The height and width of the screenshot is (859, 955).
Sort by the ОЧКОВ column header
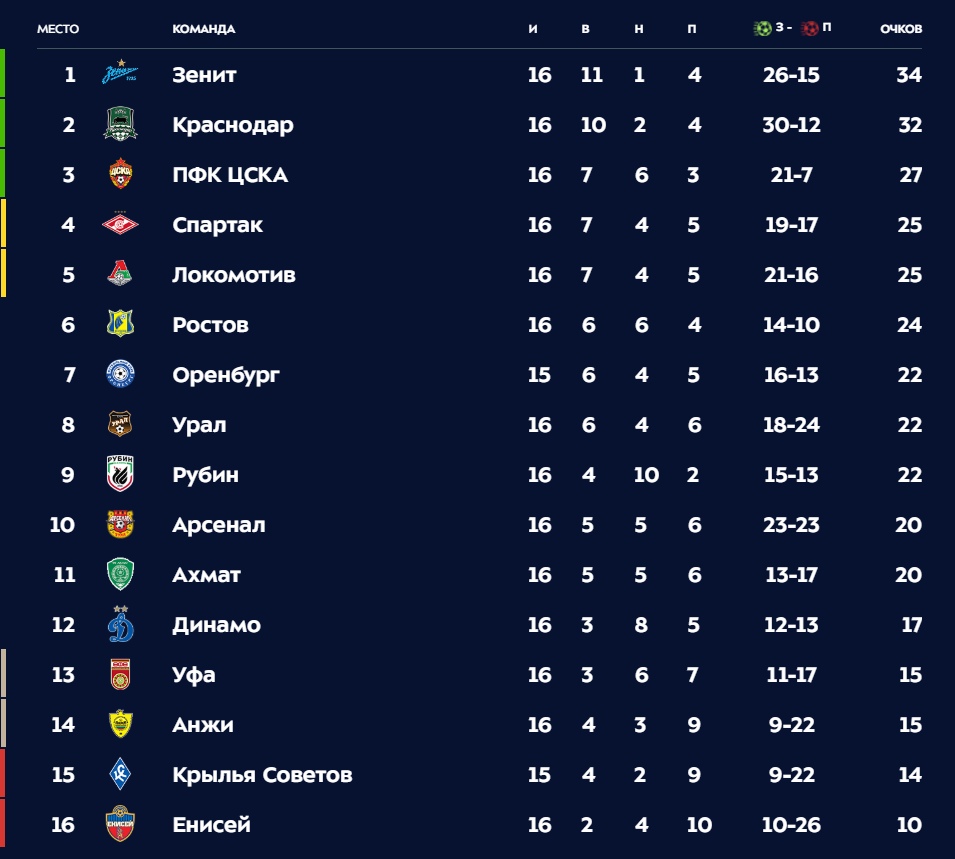point(900,29)
